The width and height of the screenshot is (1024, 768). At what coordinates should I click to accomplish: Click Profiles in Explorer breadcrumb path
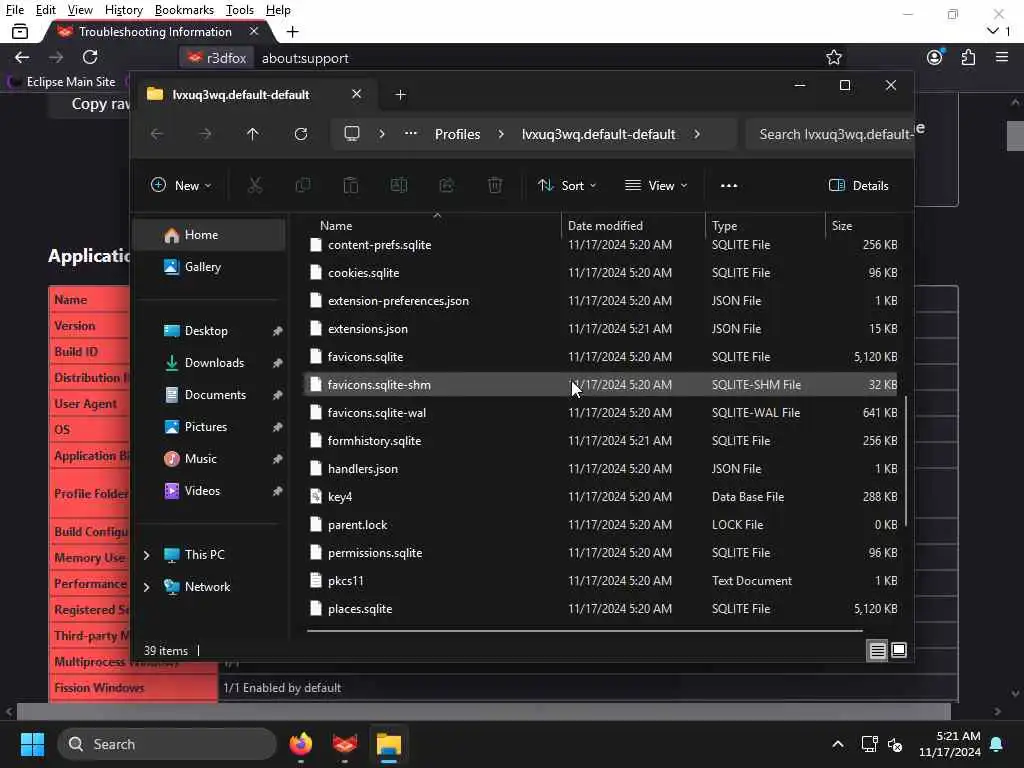click(457, 134)
